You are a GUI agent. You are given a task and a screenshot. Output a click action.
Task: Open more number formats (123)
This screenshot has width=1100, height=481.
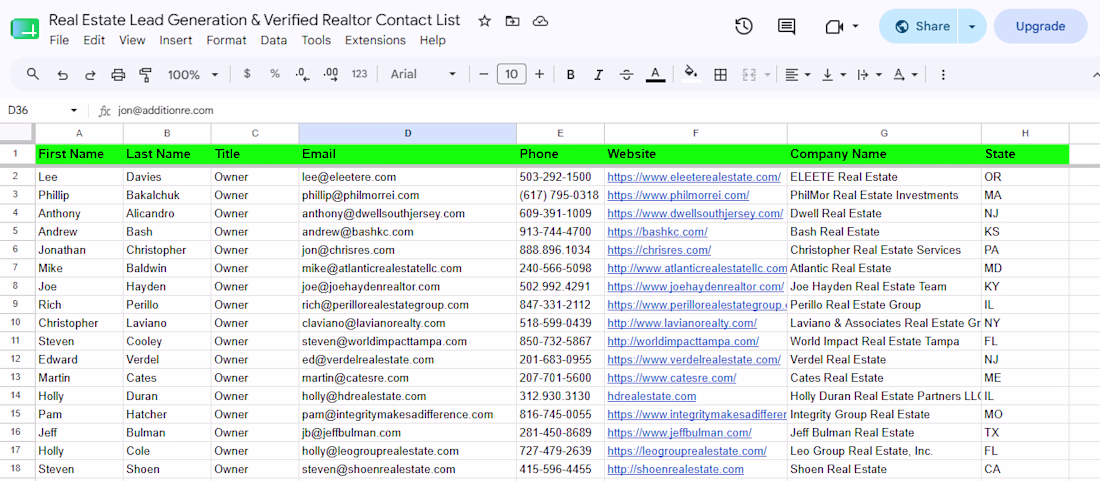(x=359, y=74)
